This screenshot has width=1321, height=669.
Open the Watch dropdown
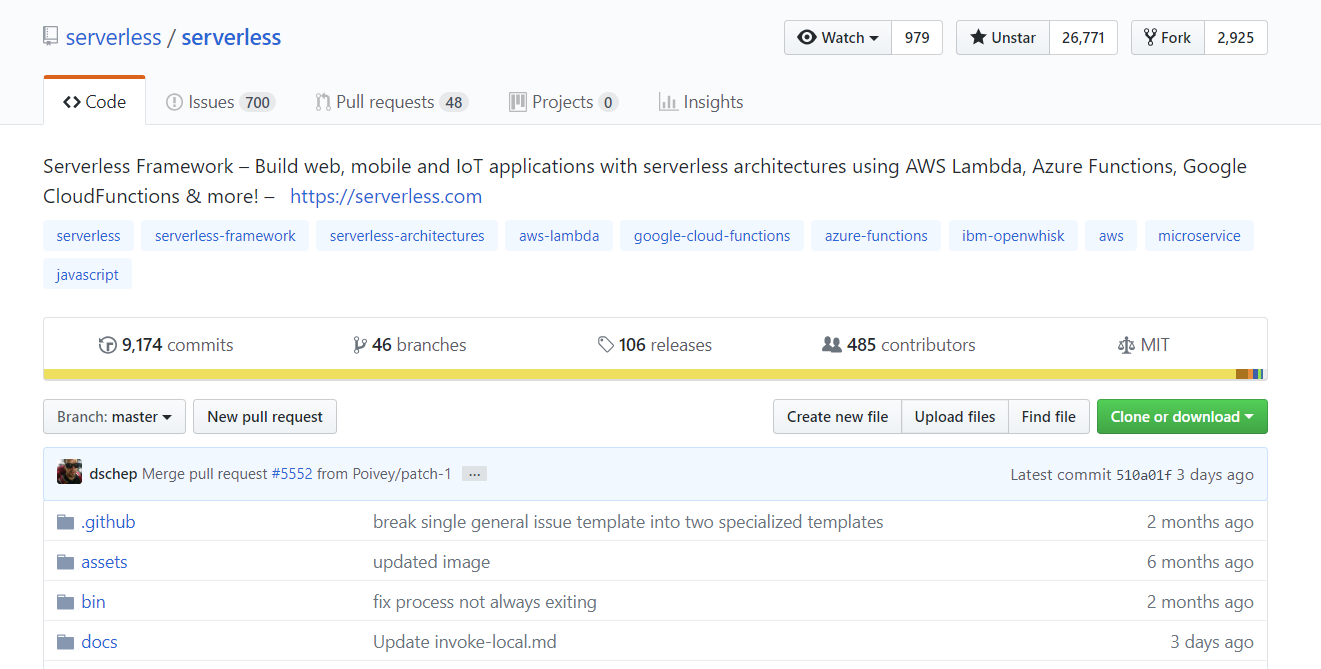[x=838, y=37]
